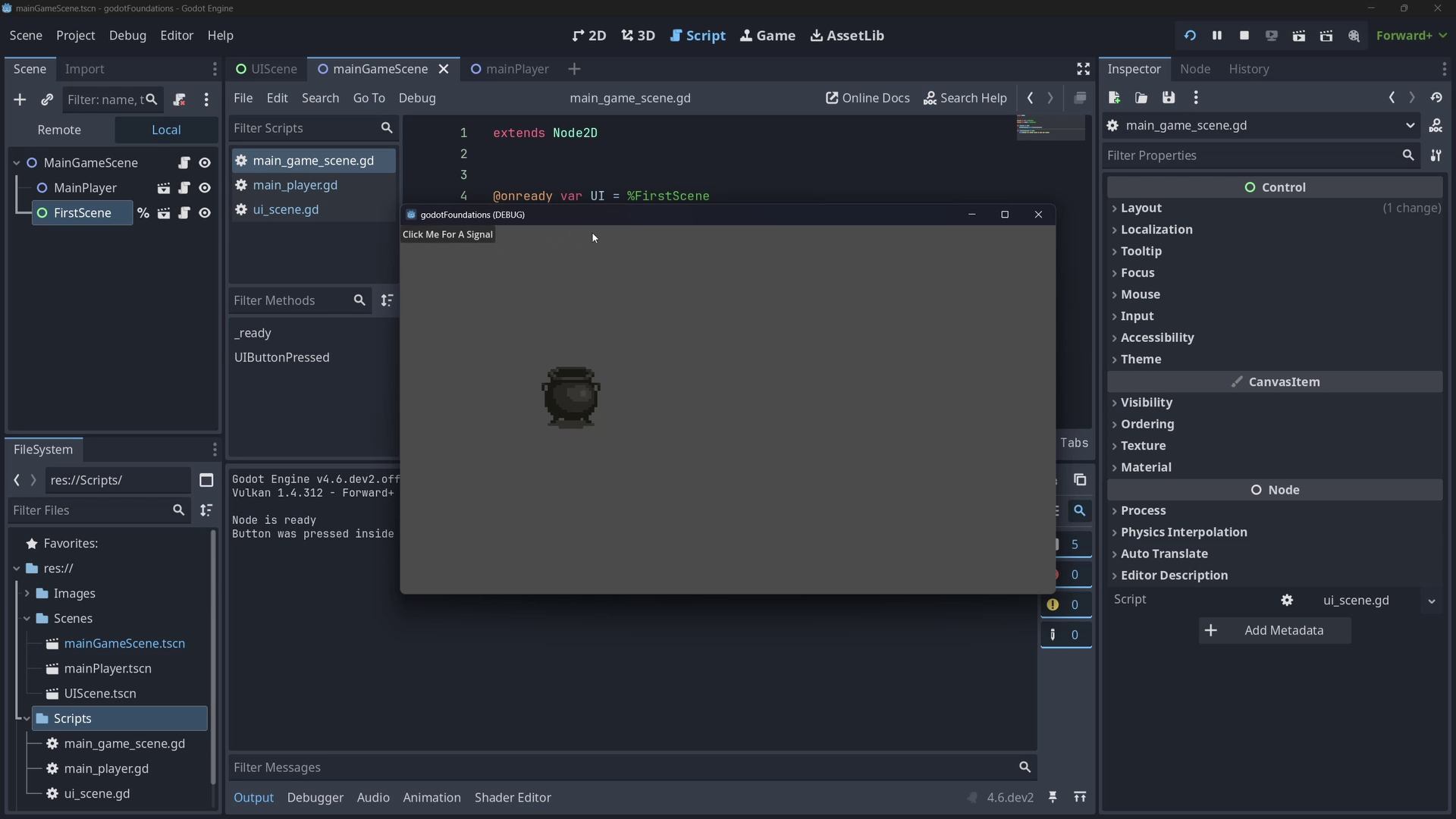Image resolution: width=1456 pixels, height=819 pixels.
Task: Expand the Images folder
Action: pyautogui.click(x=27, y=593)
